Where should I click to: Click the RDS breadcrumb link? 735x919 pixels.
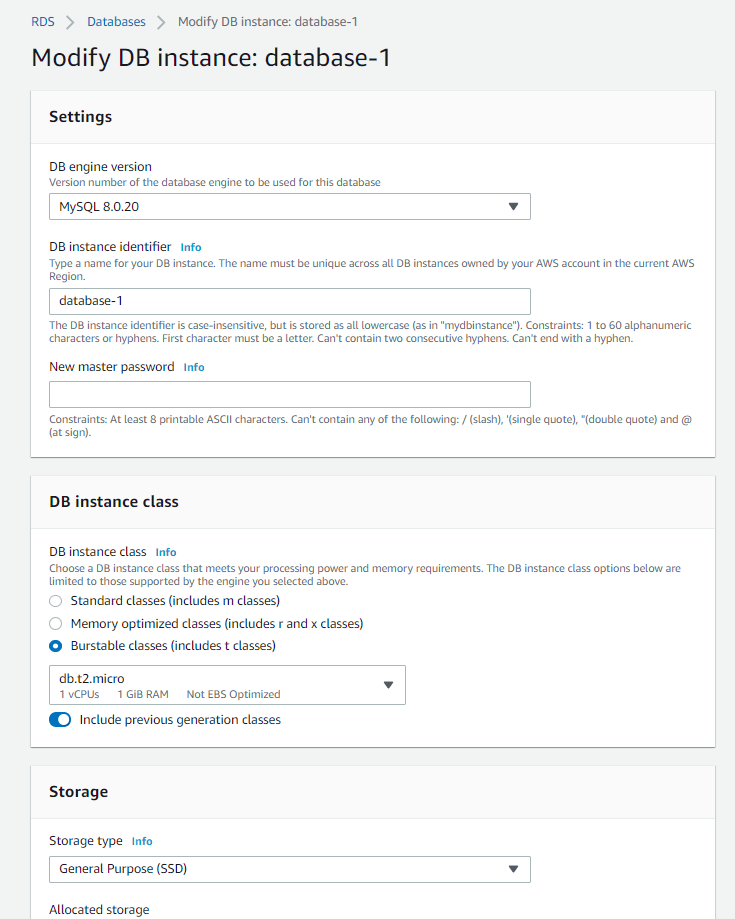[43, 21]
